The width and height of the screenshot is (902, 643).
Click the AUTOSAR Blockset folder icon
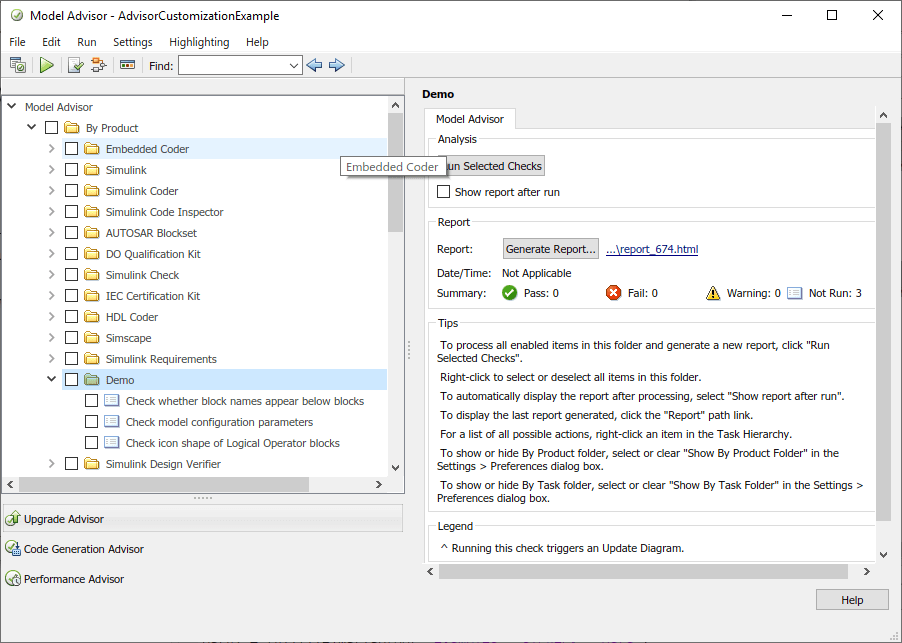tap(91, 233)
